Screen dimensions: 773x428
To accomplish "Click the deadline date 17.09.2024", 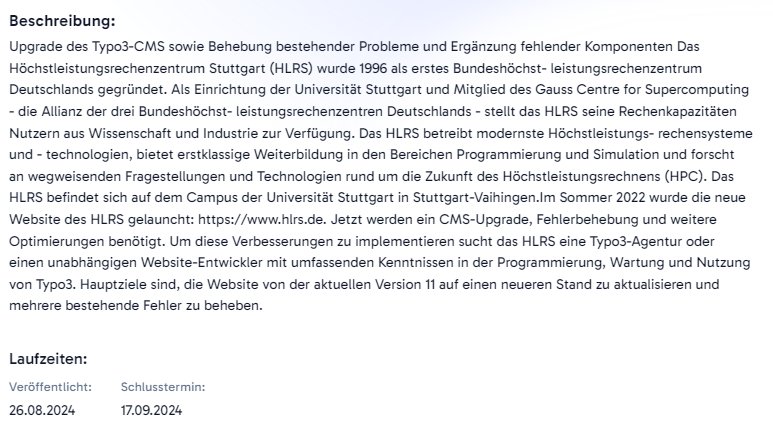I will (151, 410).
